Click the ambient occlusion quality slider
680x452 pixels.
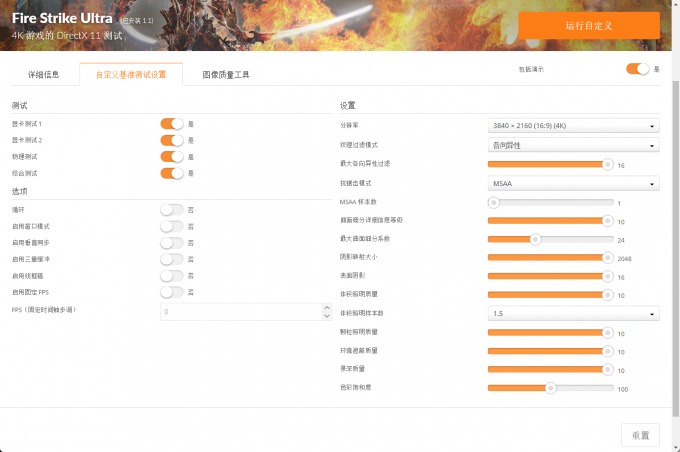(x=550, y=351)
